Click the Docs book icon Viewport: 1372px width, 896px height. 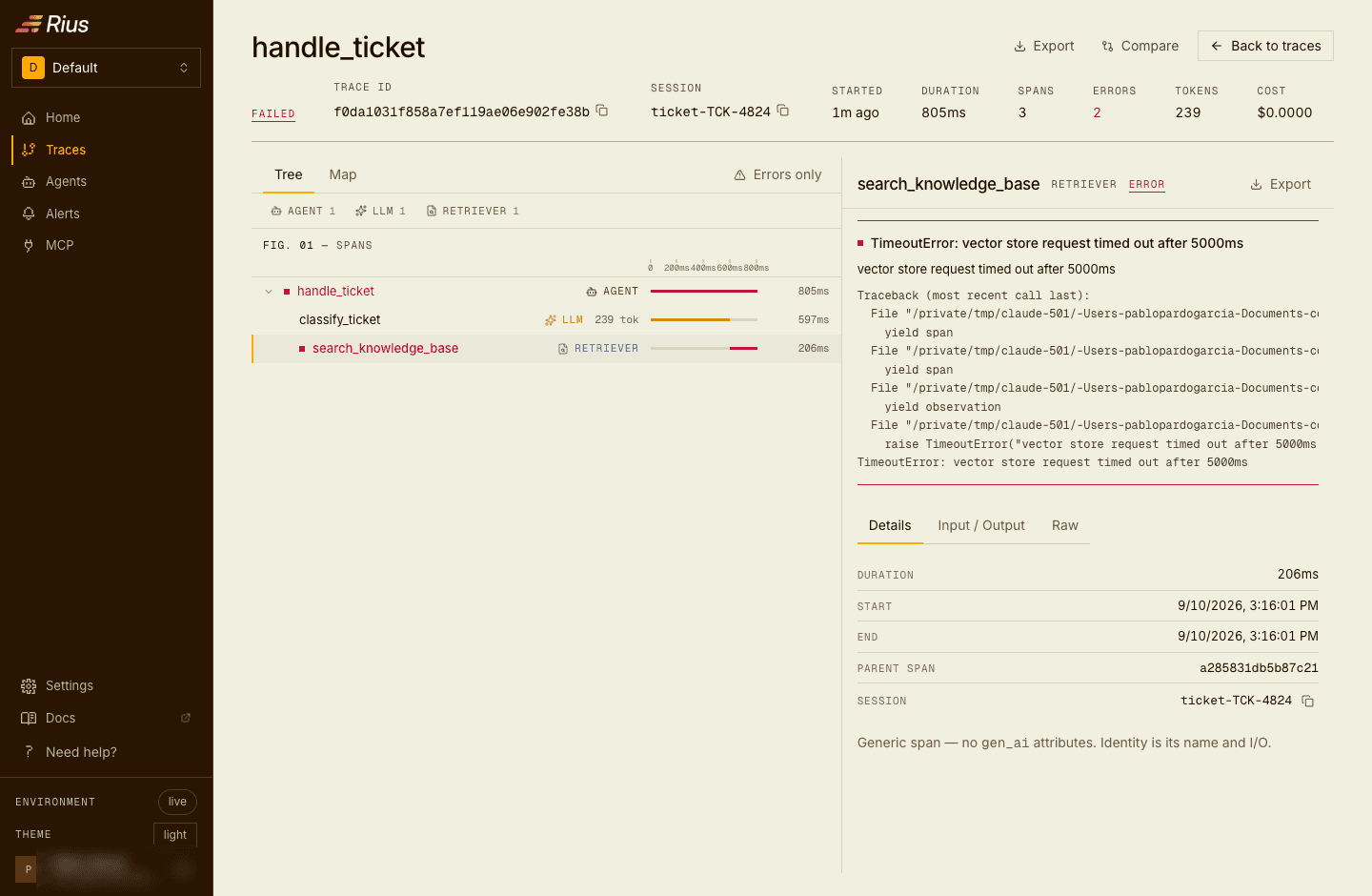pyautogui.click(x=29, y=719)
